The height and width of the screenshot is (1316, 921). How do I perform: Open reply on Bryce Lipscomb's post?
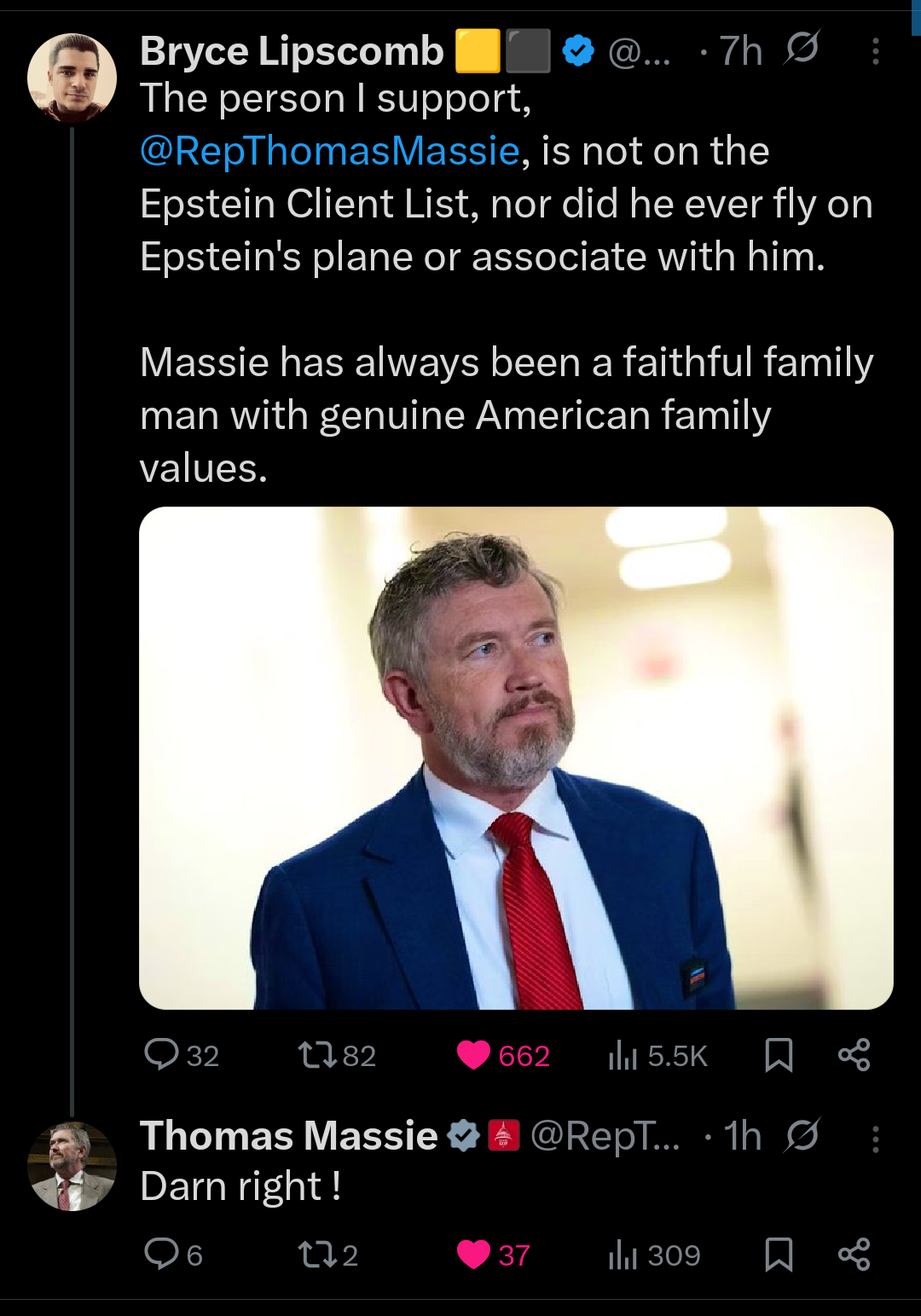181,1055
